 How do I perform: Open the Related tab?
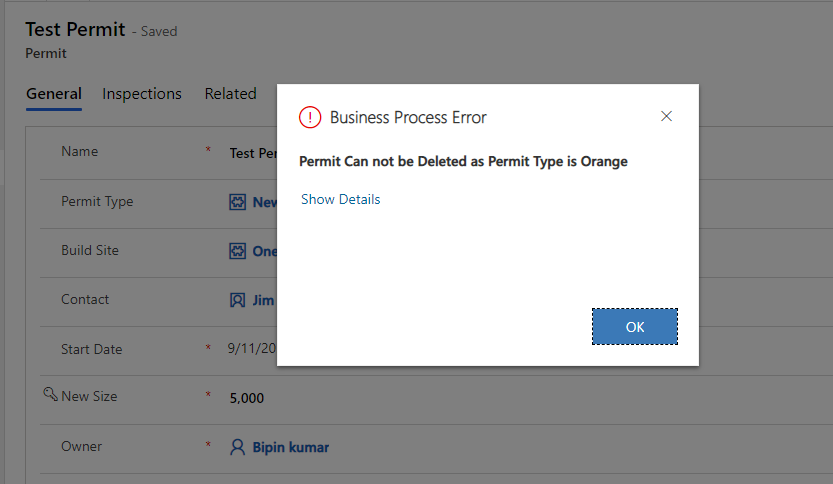(x=231, y=94)
